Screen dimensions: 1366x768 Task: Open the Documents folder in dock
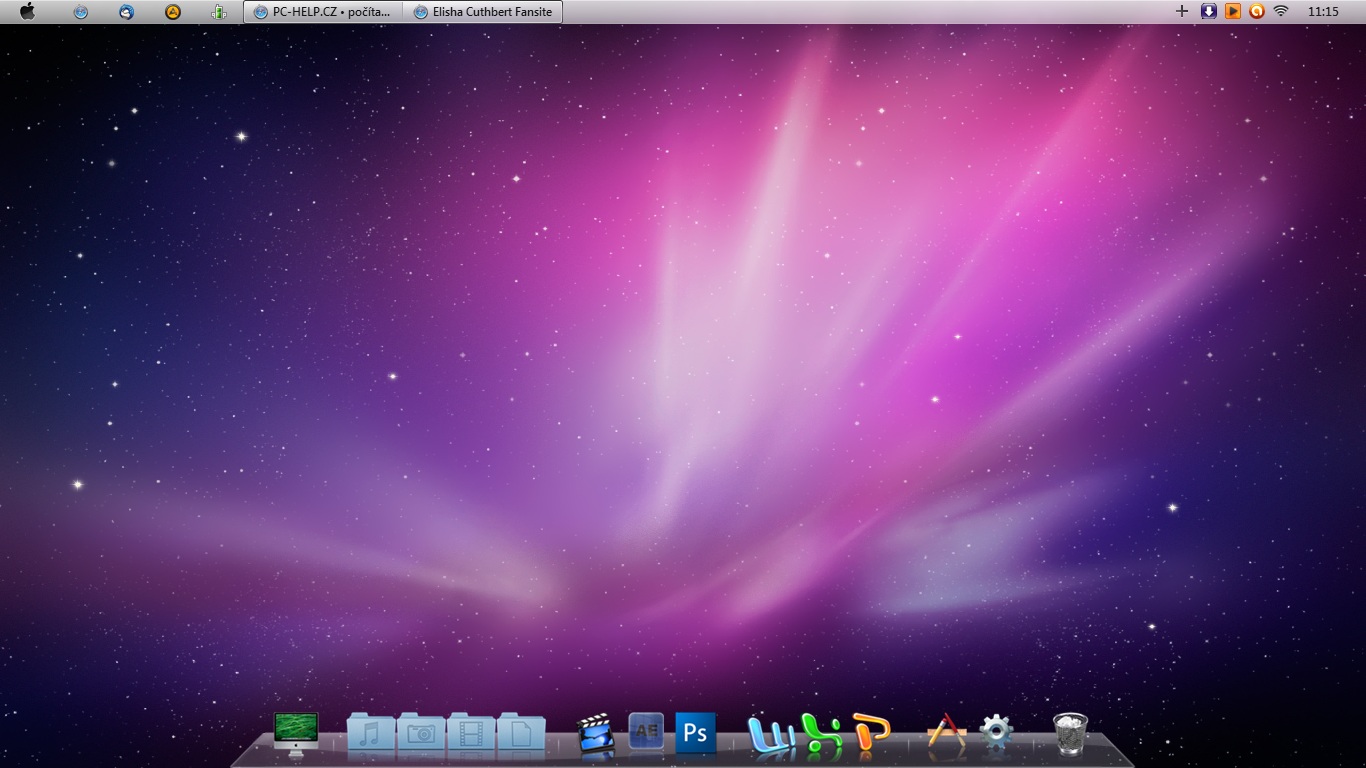click(521, 734)
